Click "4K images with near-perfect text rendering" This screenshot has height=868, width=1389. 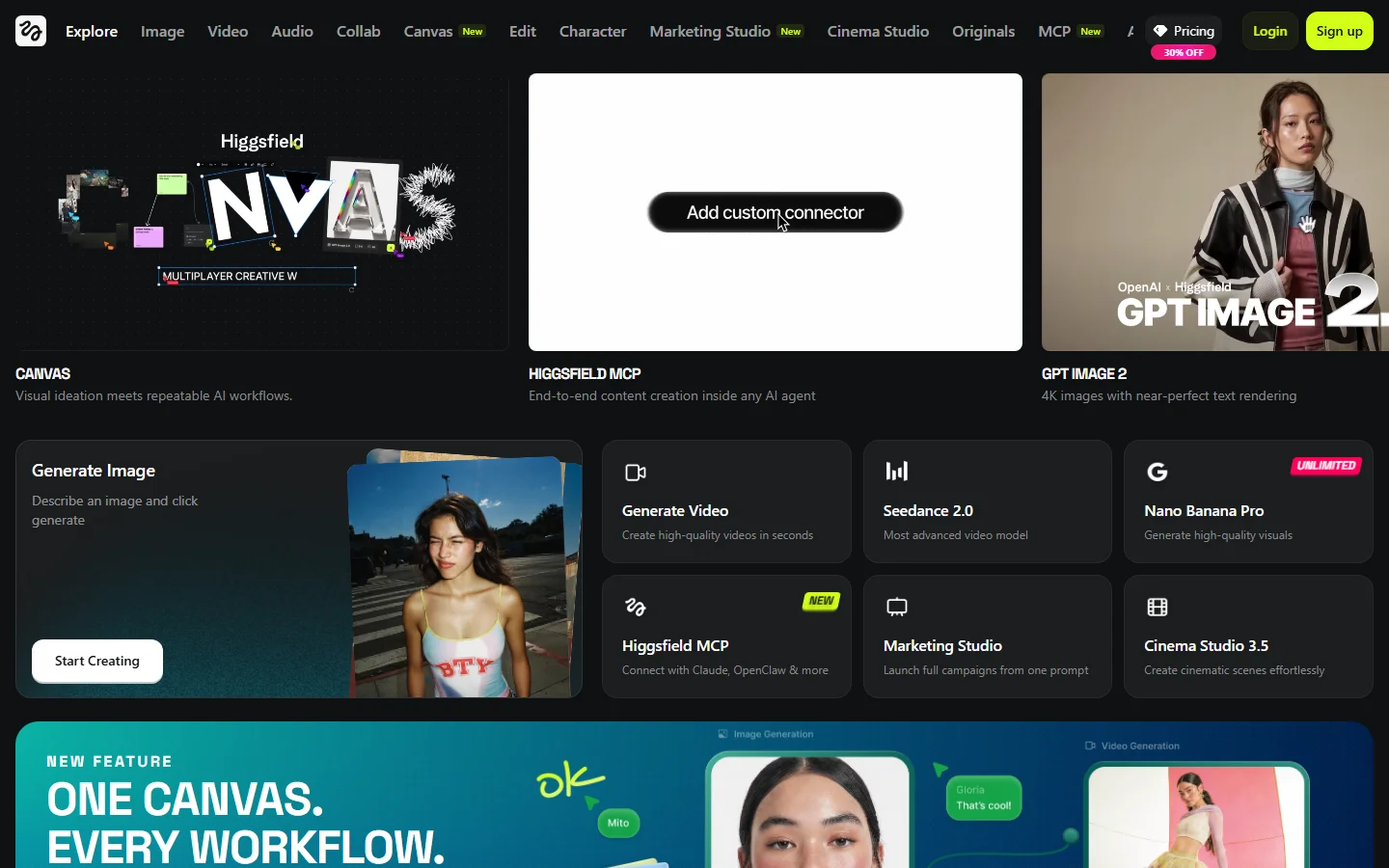pos(1169,395)
